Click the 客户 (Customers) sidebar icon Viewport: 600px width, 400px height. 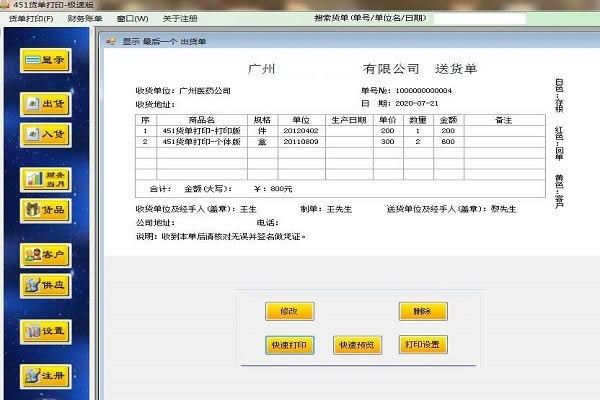47,256
